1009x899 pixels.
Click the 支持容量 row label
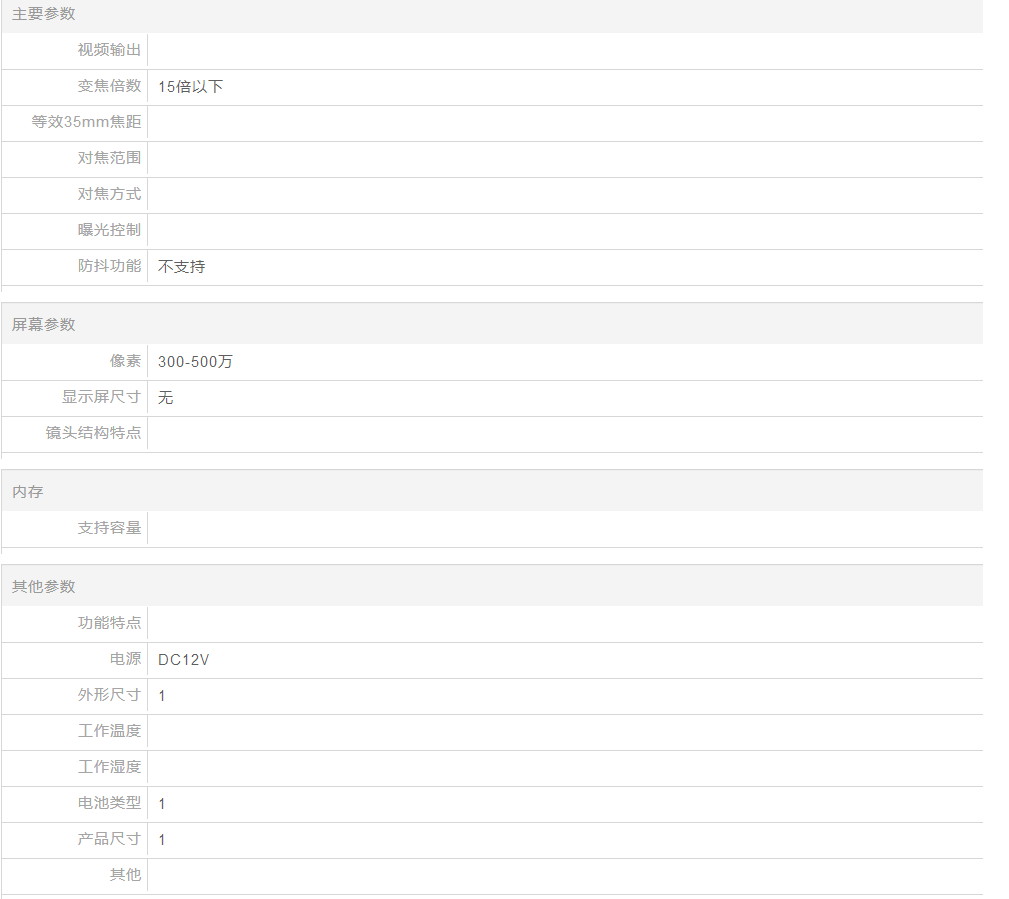(109, 528)
